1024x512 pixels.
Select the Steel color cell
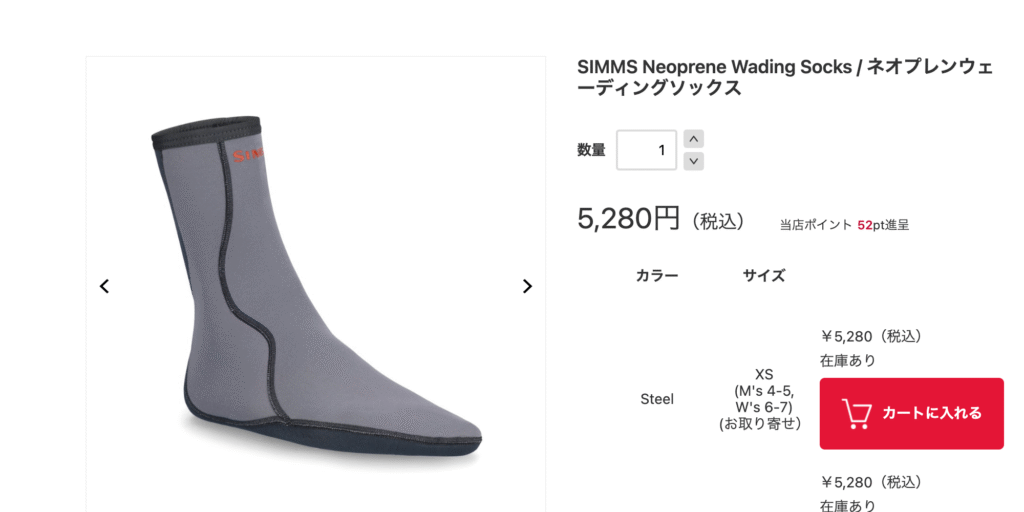(657, 399)
